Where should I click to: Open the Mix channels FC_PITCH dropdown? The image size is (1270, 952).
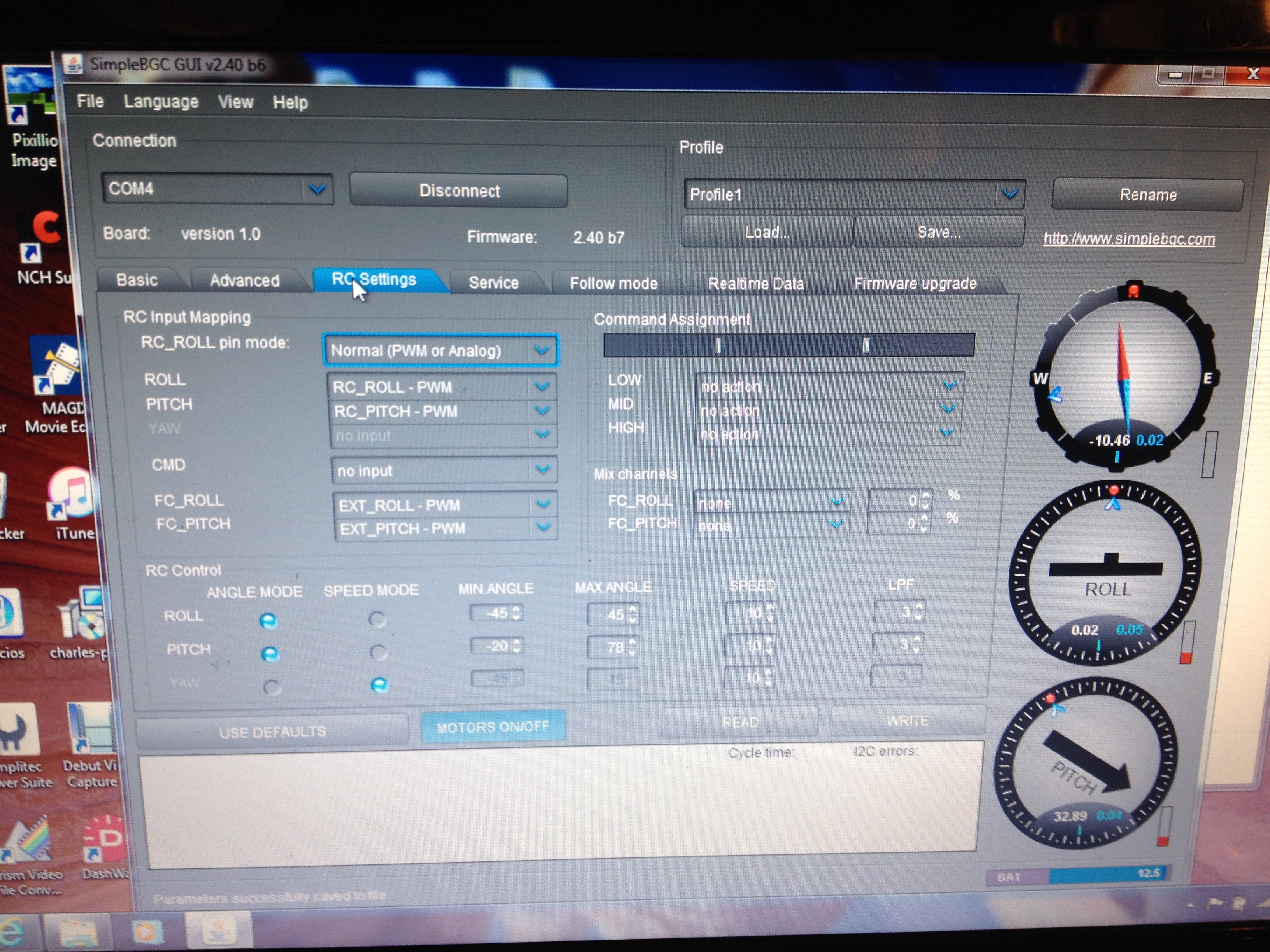click(x=771, y=526)
